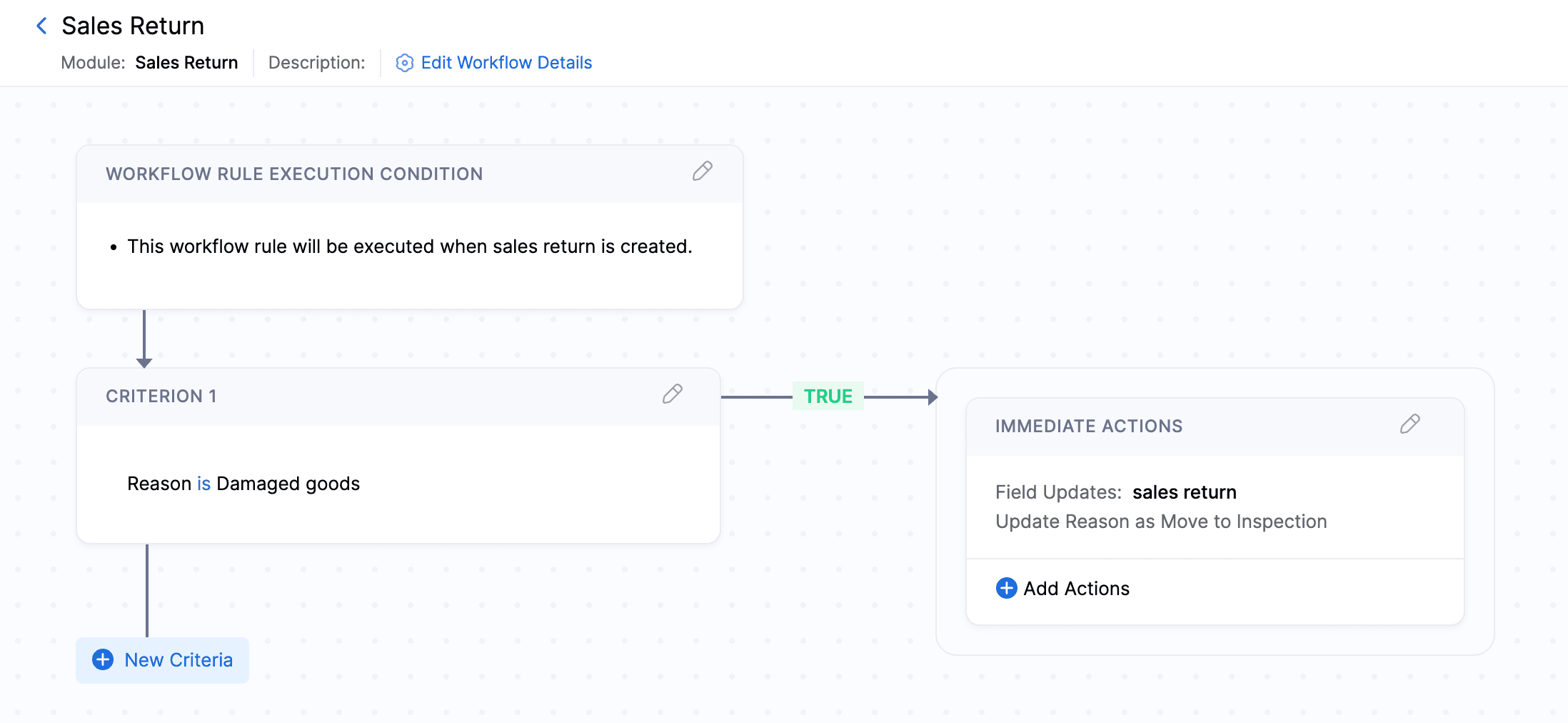Click the 'is' operator in Criterion 1
1568x723 pixels.
tap(203, 483)
